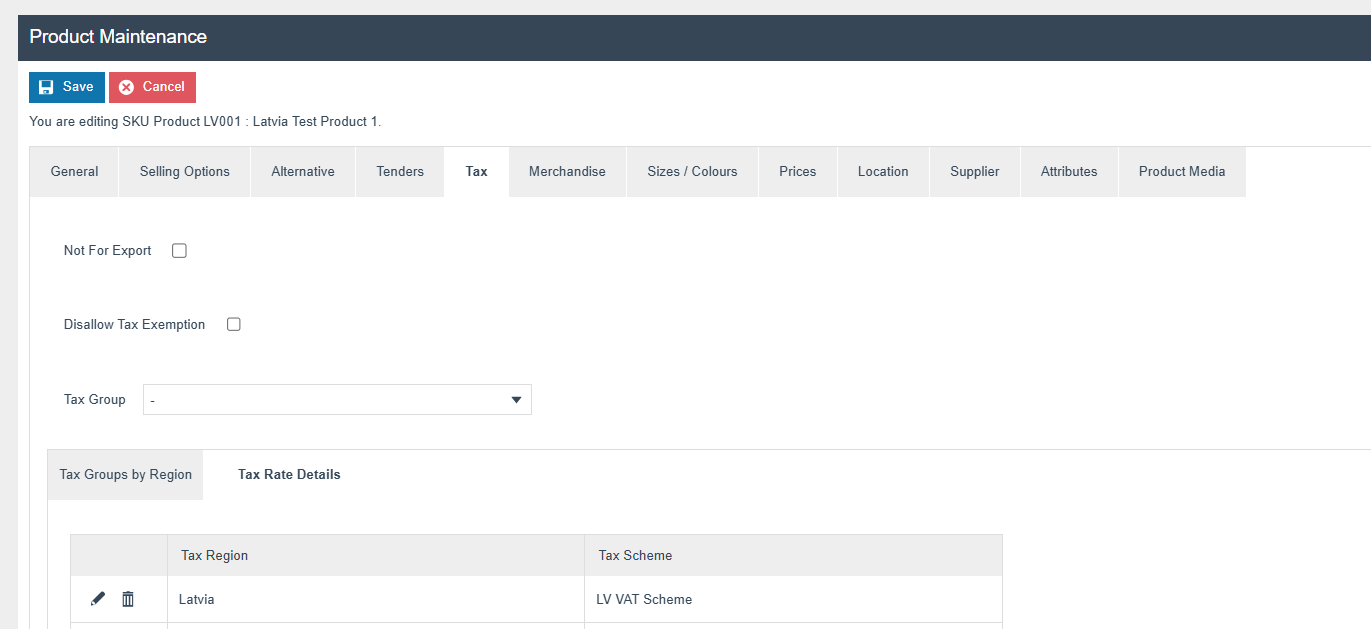Go to the Alternative tab
The width and height of the screenshot is (1371, 629).
303,172
